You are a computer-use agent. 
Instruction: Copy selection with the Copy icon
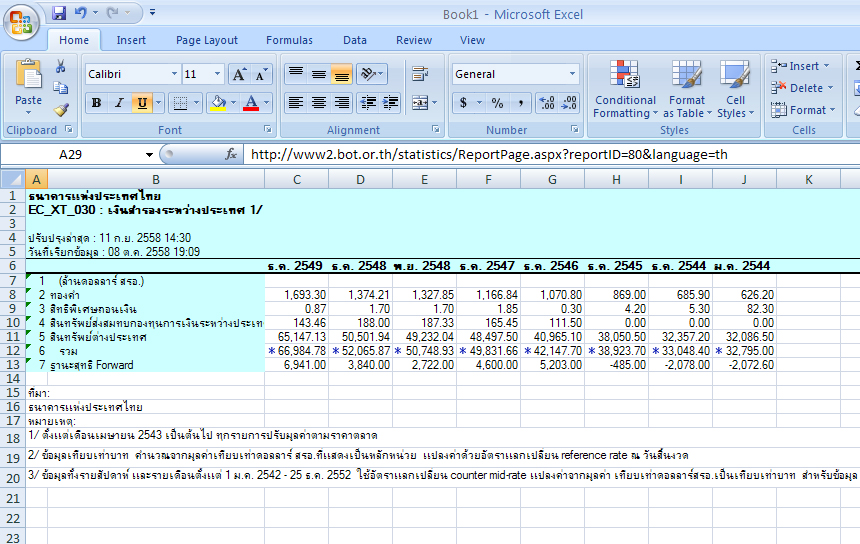tap(60, 88)
